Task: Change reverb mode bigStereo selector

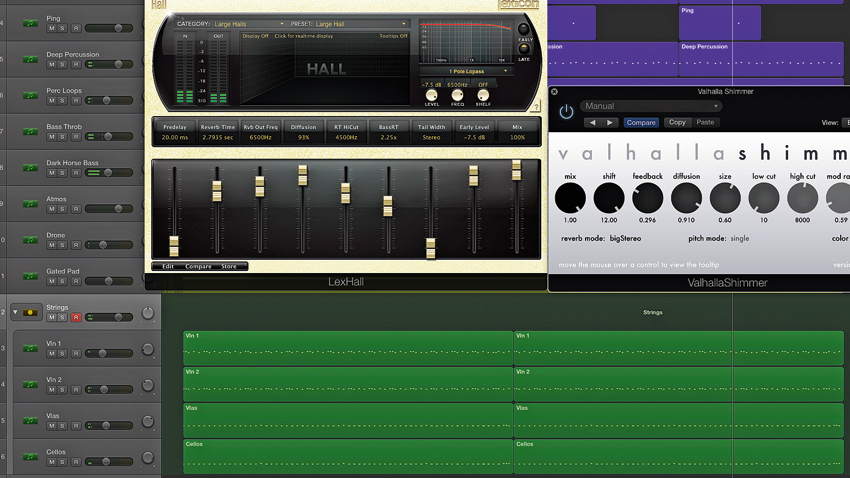Action: 625,238
